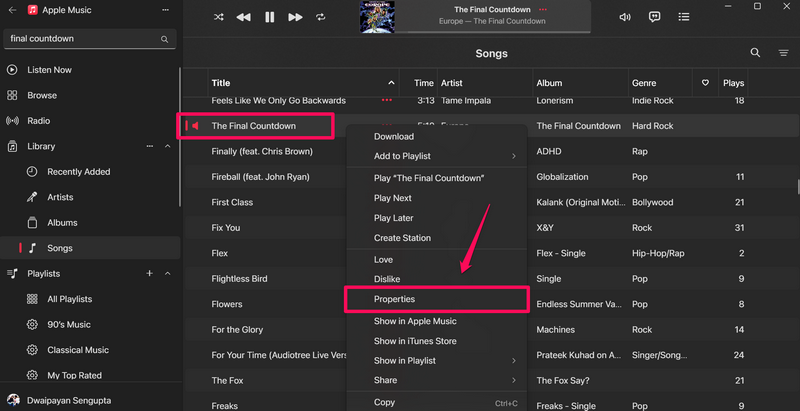This screenshot has height=411, width=800.
Task: Skip to previous track
Action: (x=244, y=17)
